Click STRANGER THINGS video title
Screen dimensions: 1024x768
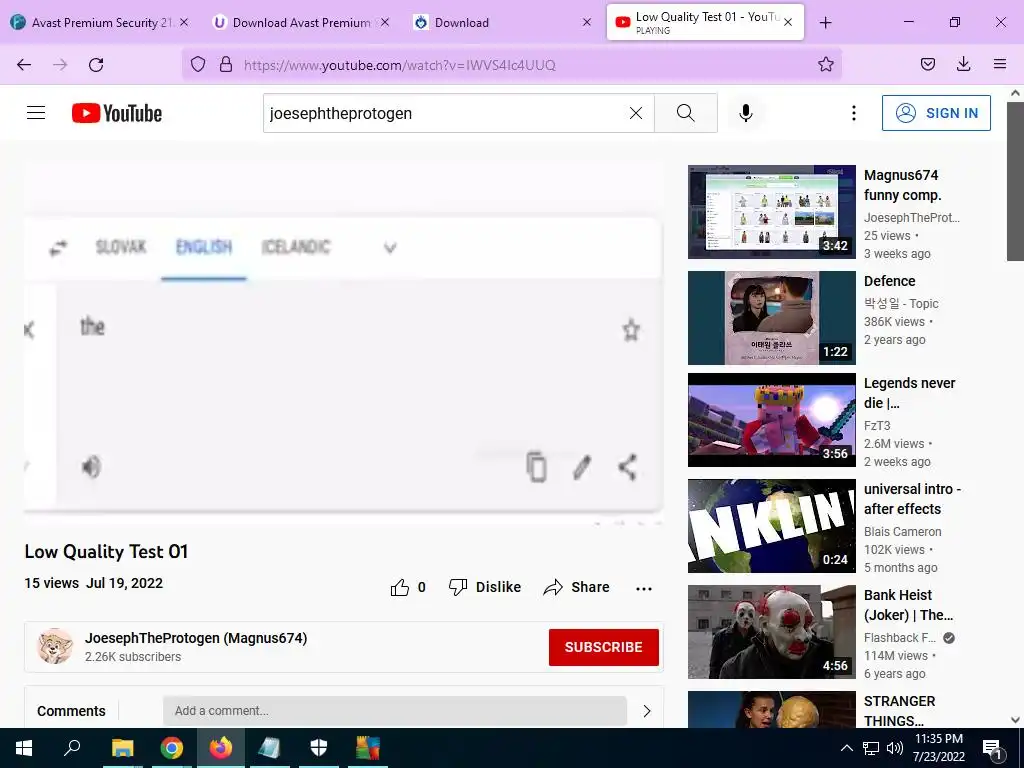coord(899,711)
